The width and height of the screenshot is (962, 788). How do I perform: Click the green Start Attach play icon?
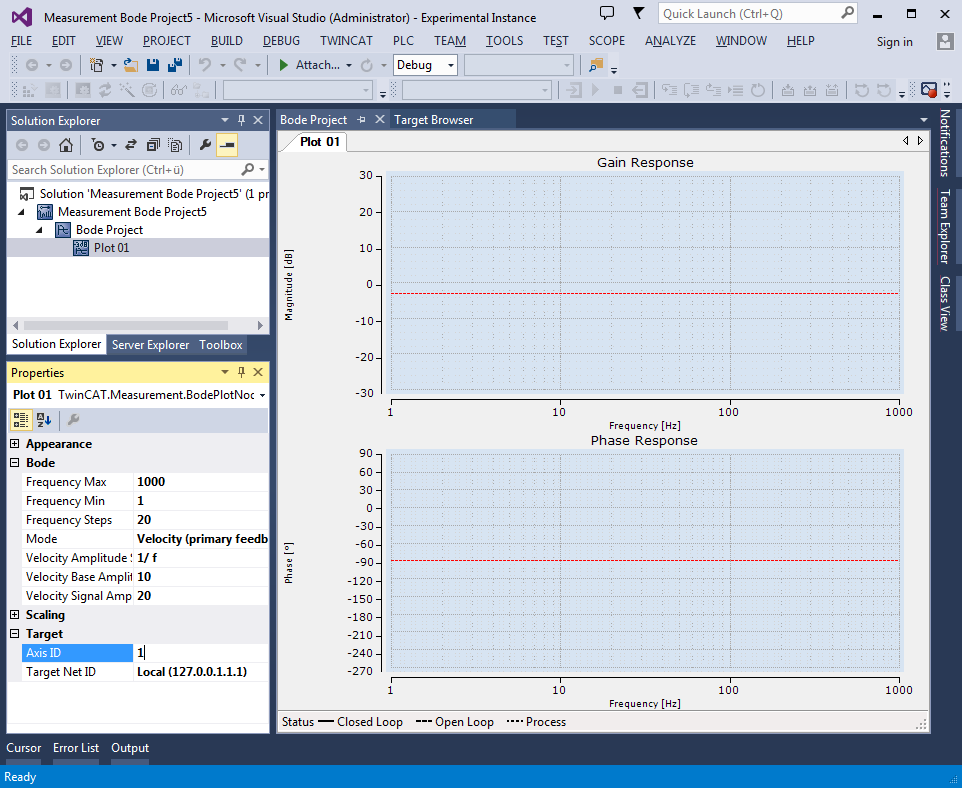(283, 65)
